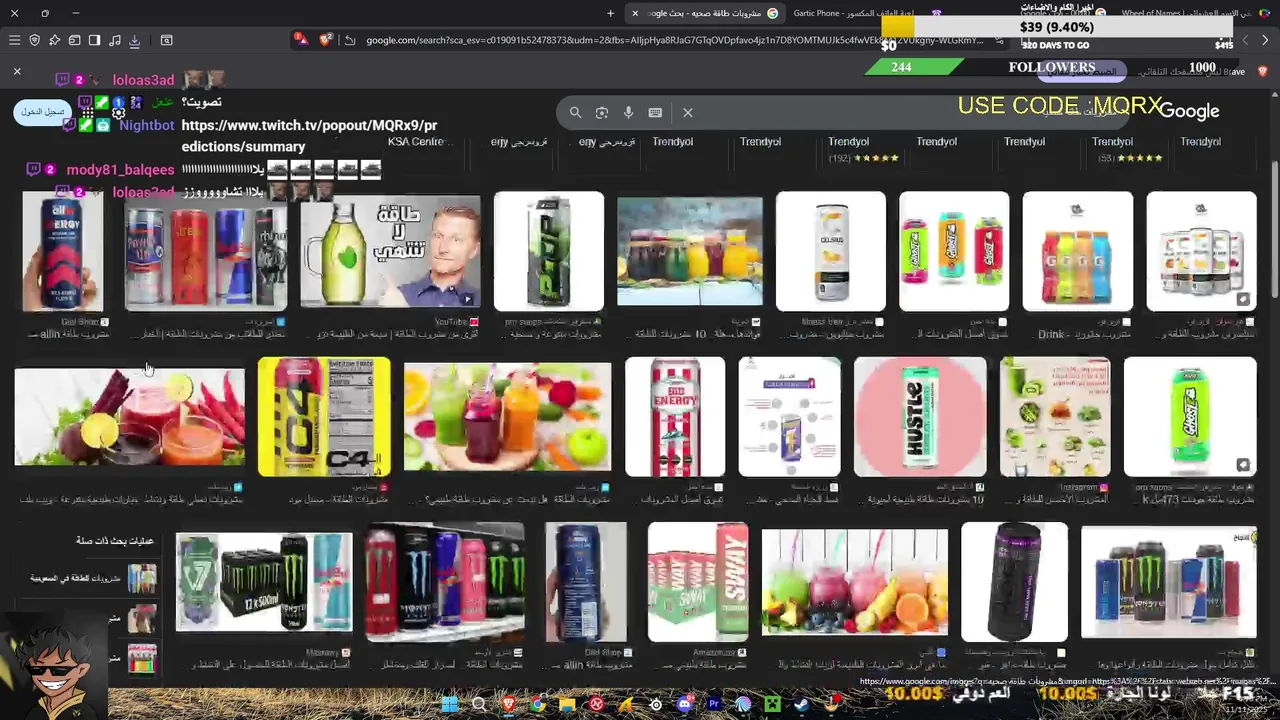Open Google Lens camera search icon

602,112
